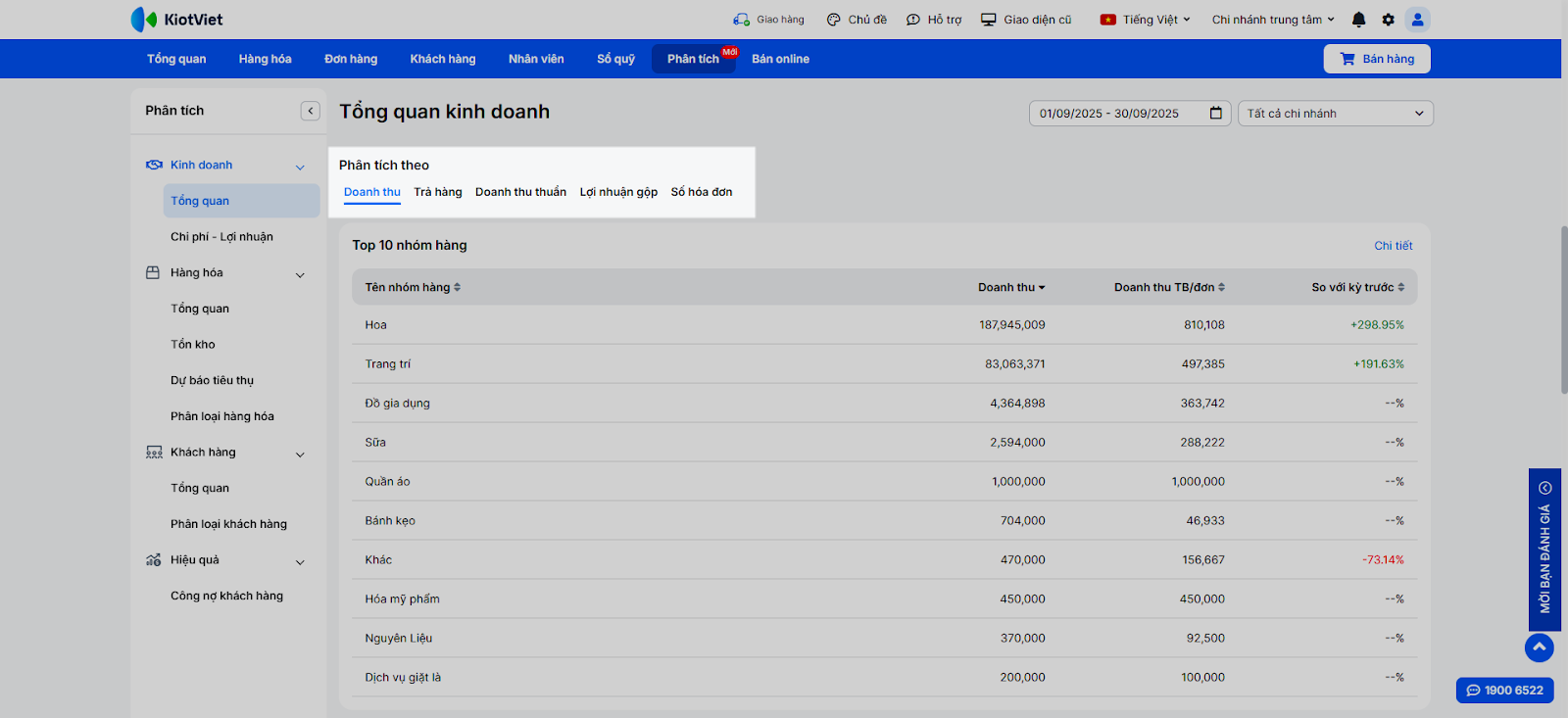Viewport: 1568px width, 718px height.
Task: Switch to the Trả hàng tab
Action: 438,192
